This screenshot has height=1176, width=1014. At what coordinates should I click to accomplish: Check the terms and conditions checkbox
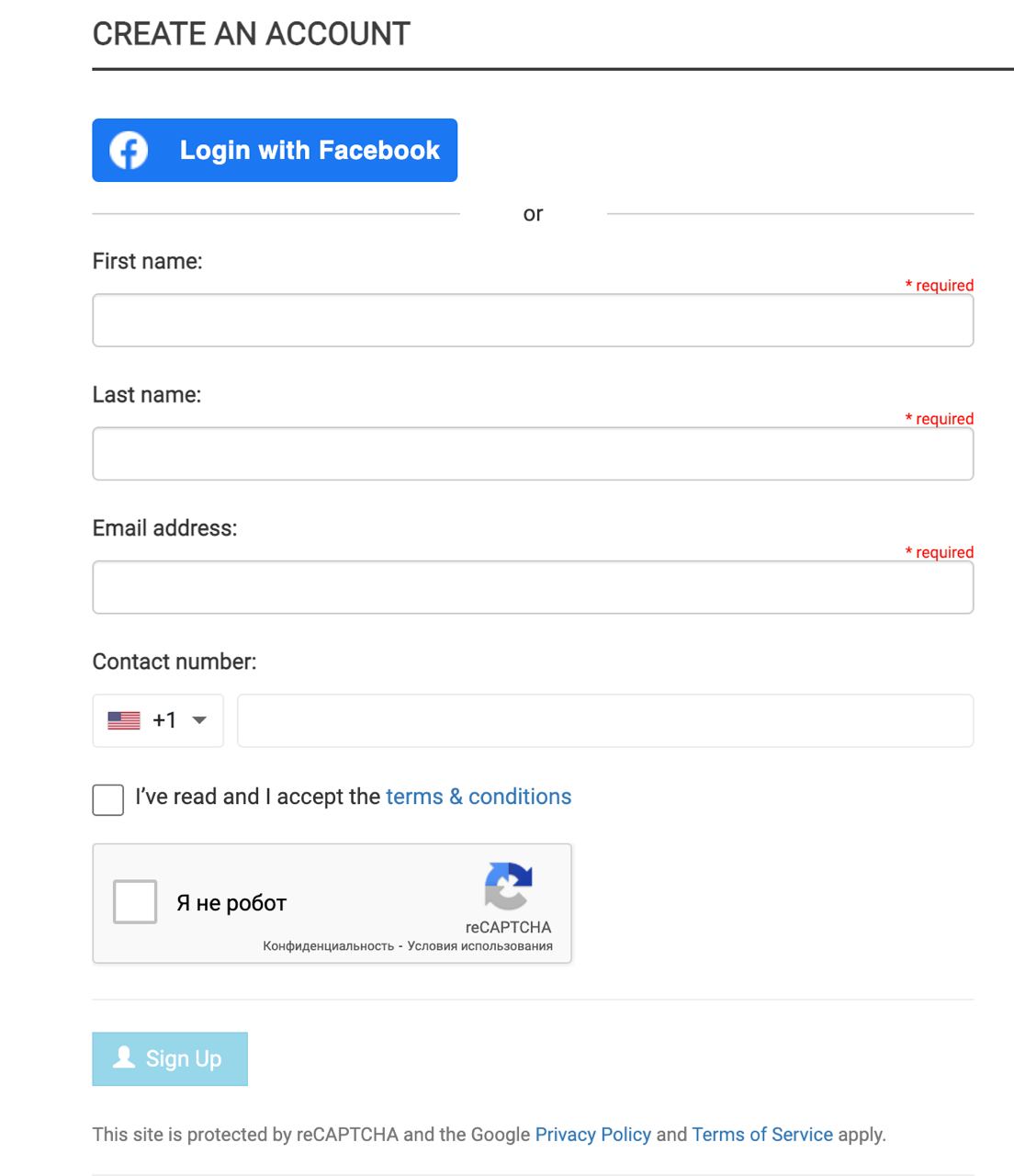tap(107, 800)
